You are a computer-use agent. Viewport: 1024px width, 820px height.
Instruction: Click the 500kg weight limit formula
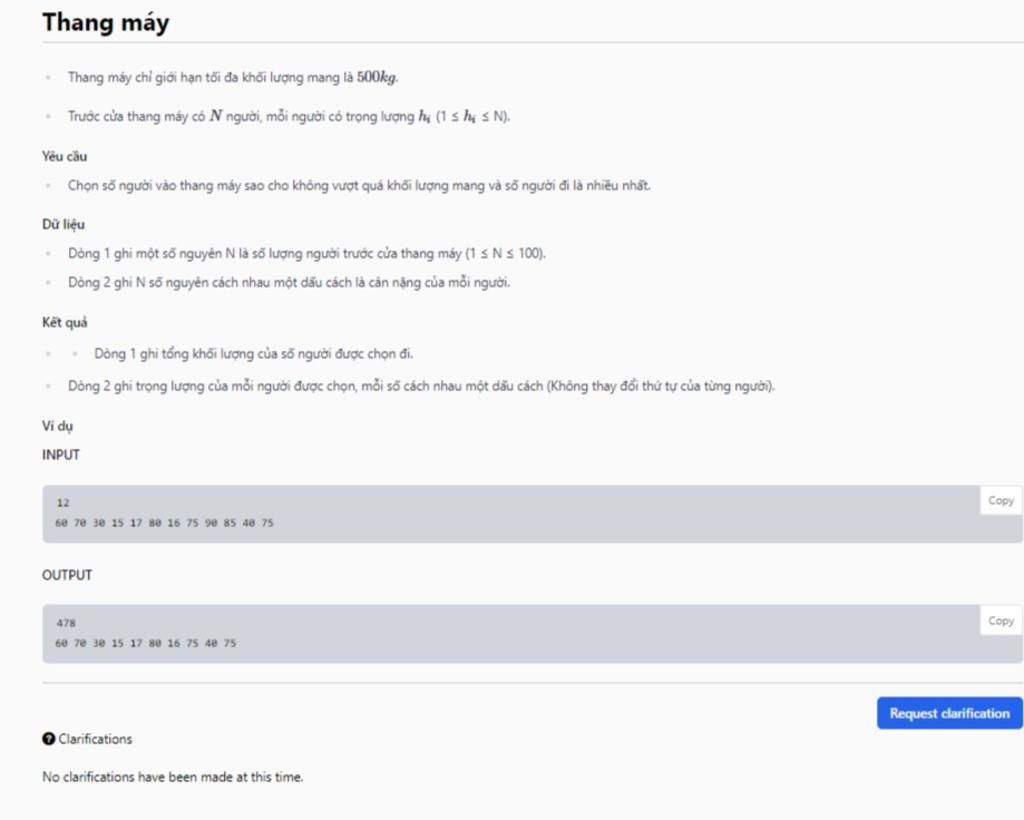click(377, 77)
